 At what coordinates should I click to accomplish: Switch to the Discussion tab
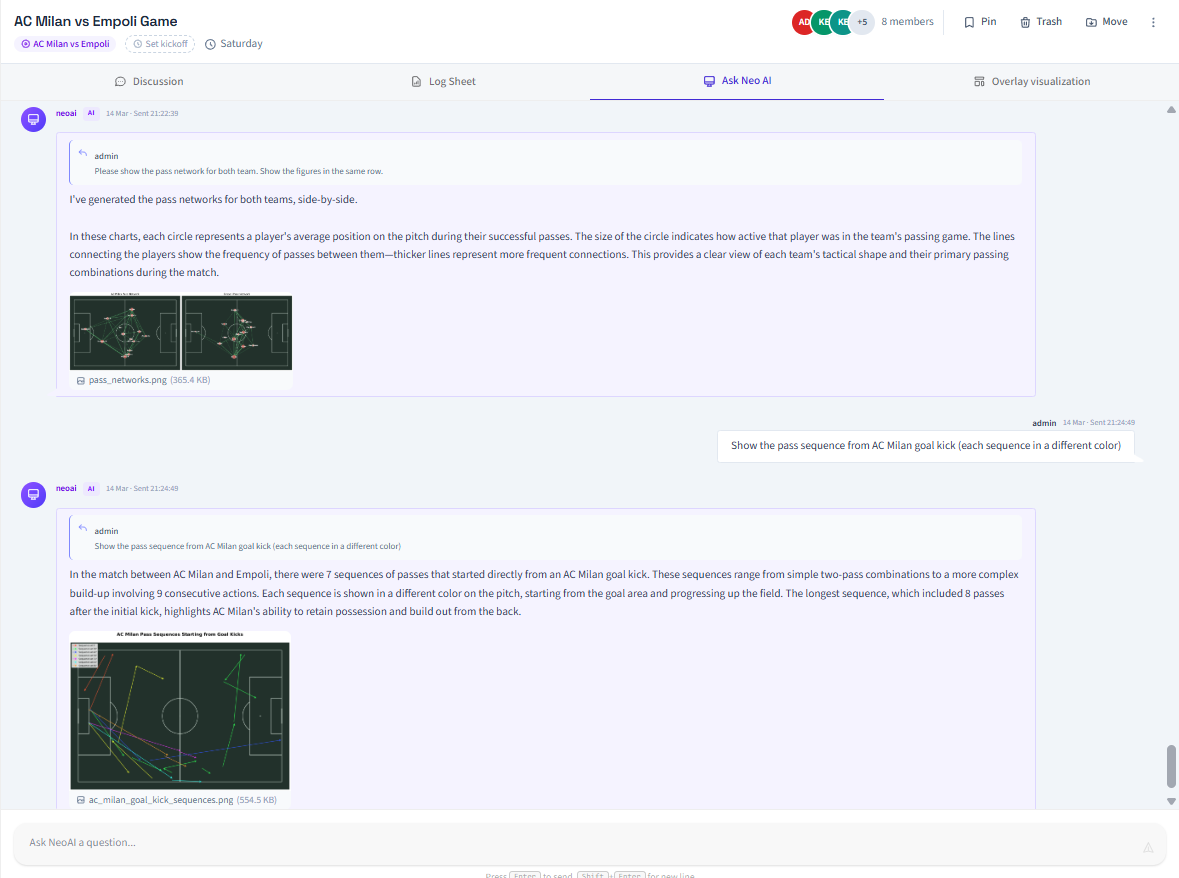tap(149, 81)
